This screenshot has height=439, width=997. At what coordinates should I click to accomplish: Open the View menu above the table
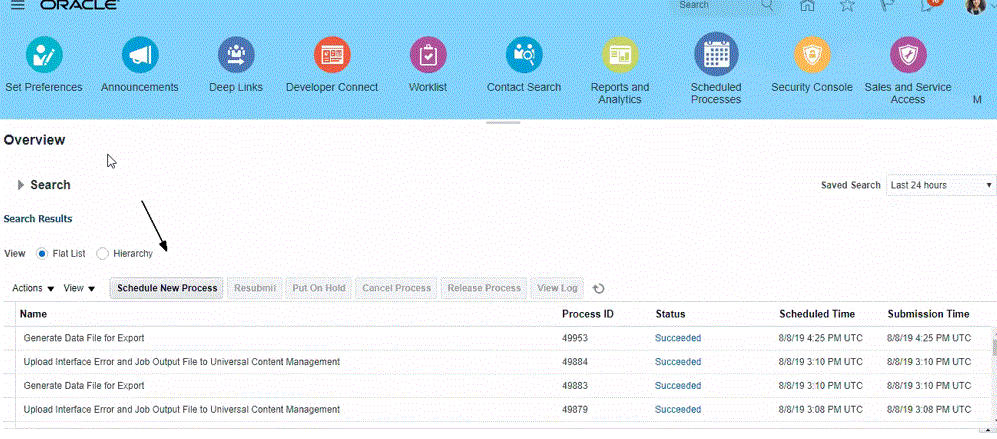pyautogui.click(x=79, y=288)
